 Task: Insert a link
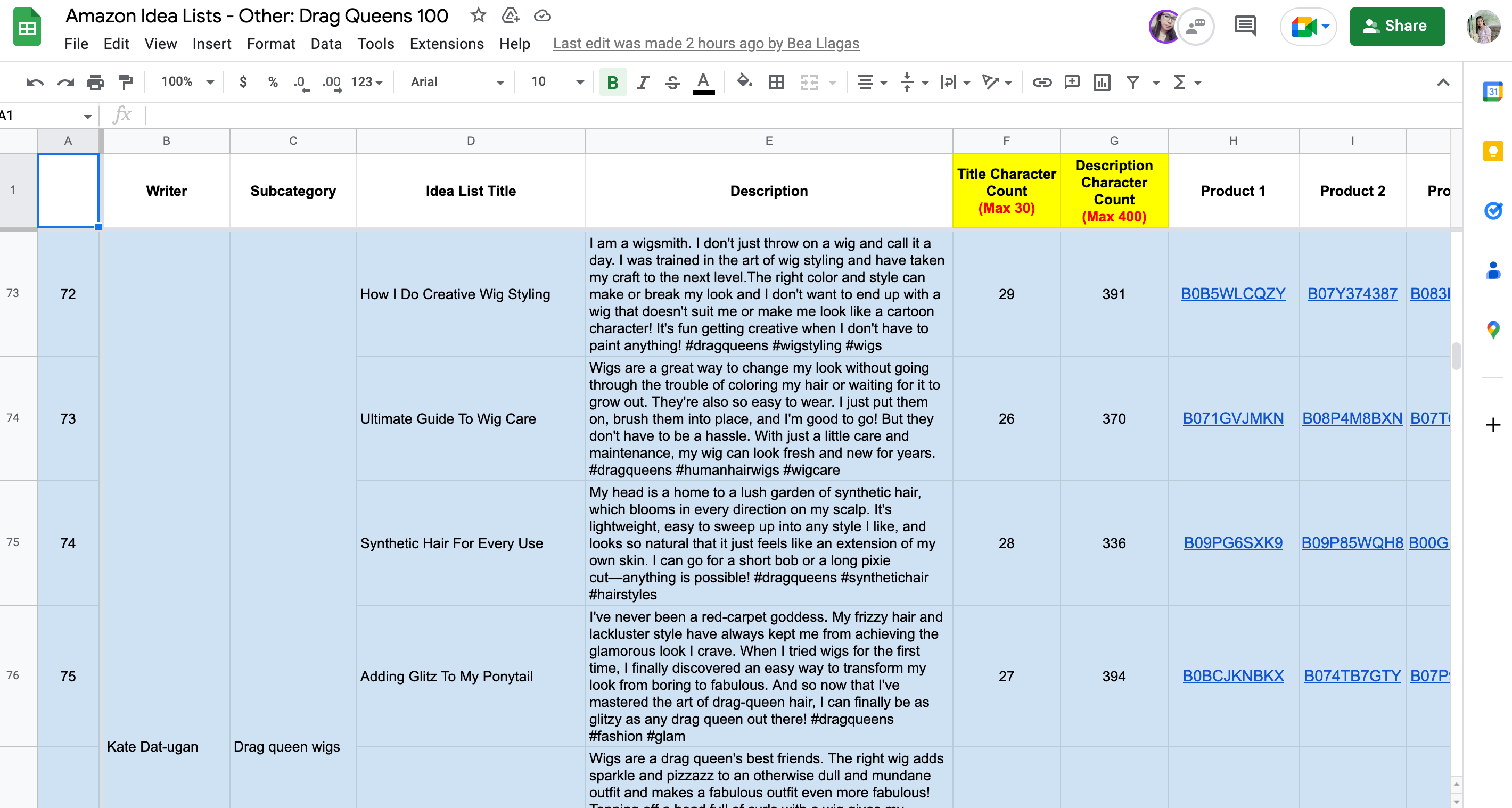coord(1042,82)
